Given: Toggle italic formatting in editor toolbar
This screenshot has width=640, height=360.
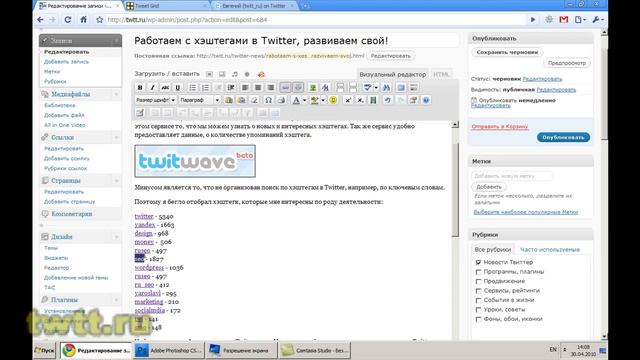Looking at the screenshot, I should 152,87.
